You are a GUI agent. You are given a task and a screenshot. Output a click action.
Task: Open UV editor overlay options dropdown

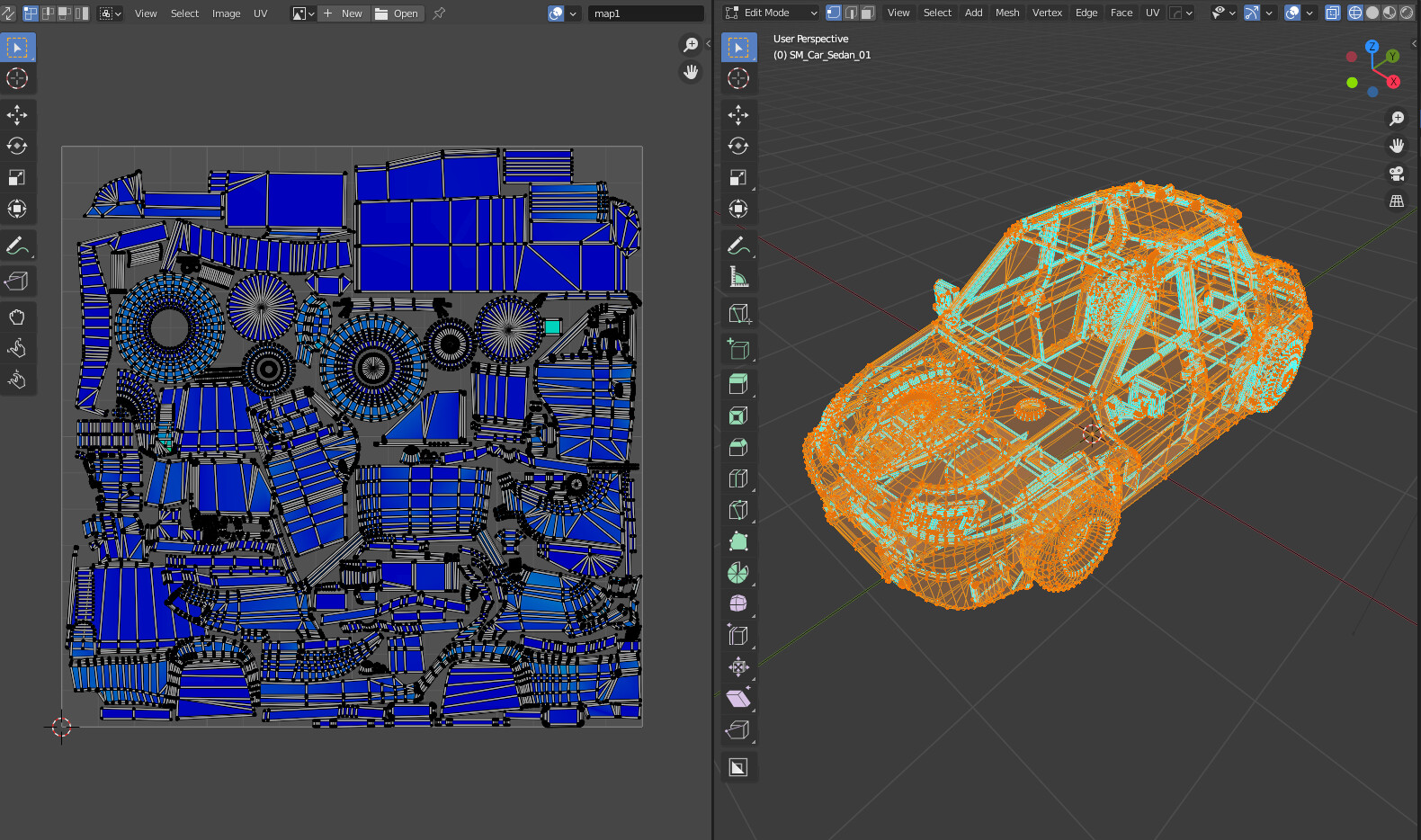573,13
